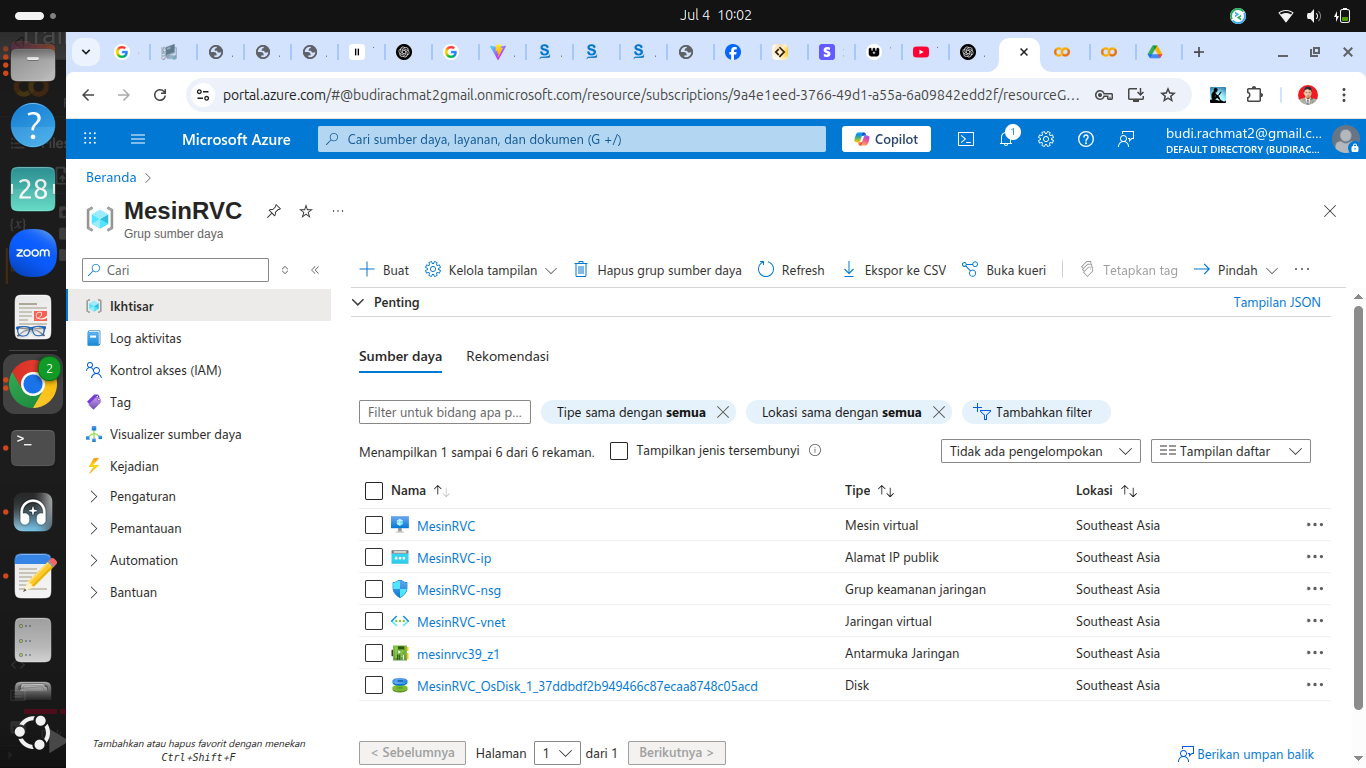Check the select-all checkbox beside Nama
The height and width of the screenshot is (768, 1366).
pos(374,491)
